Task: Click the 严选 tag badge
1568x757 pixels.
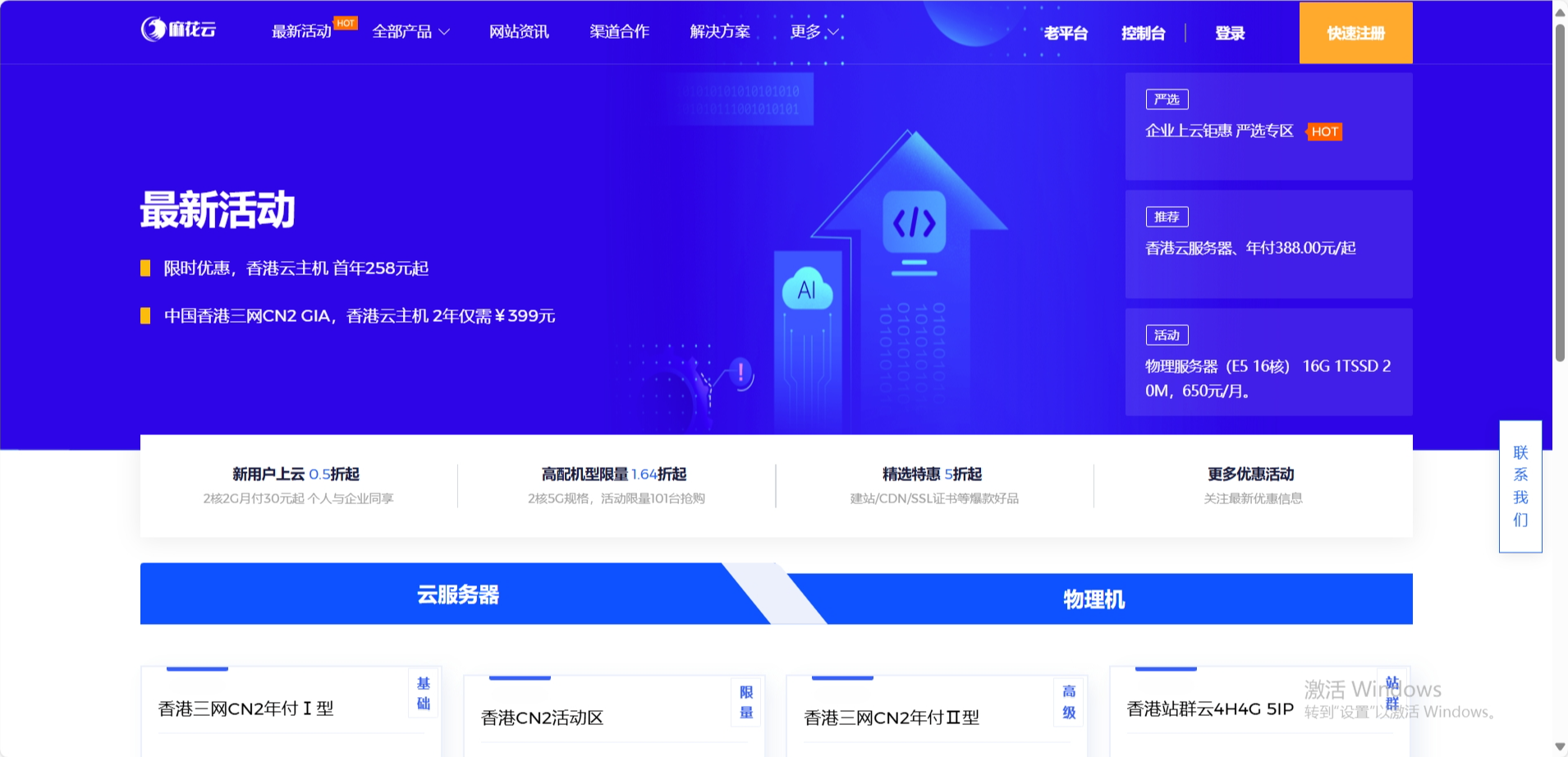Action: [1167, 99]
